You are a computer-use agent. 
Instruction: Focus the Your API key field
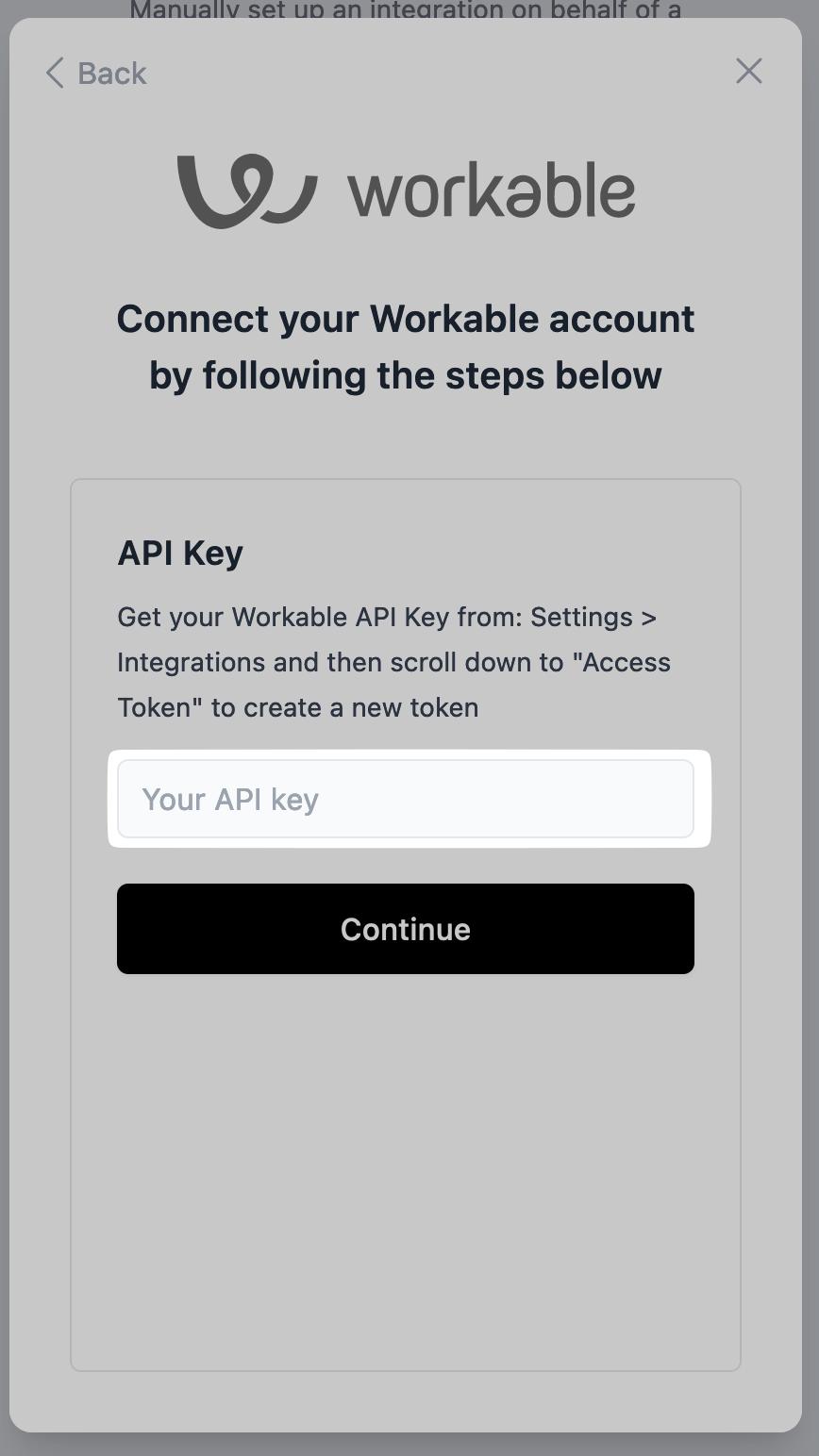[x=406, y=799]
